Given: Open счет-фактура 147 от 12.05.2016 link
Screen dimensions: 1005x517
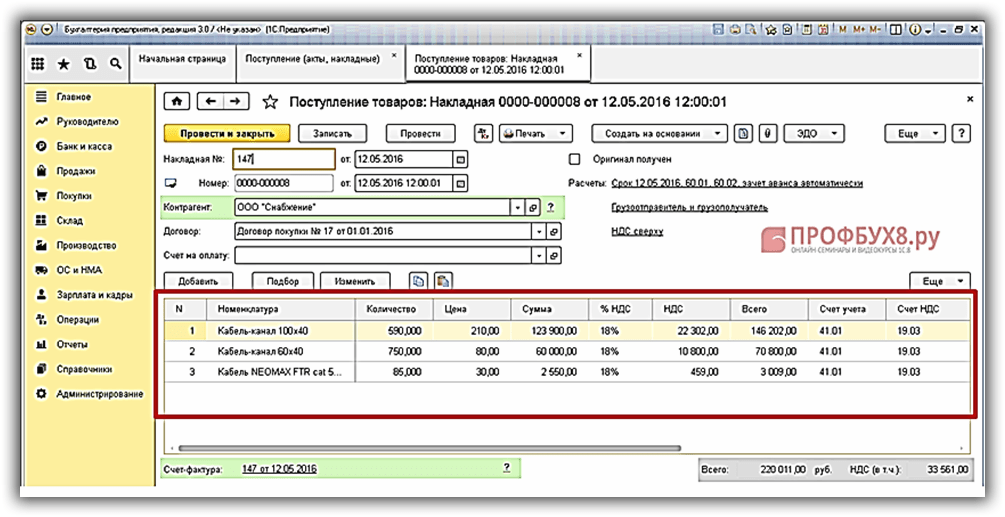Looking at the screenshot, I should [279, 469].
